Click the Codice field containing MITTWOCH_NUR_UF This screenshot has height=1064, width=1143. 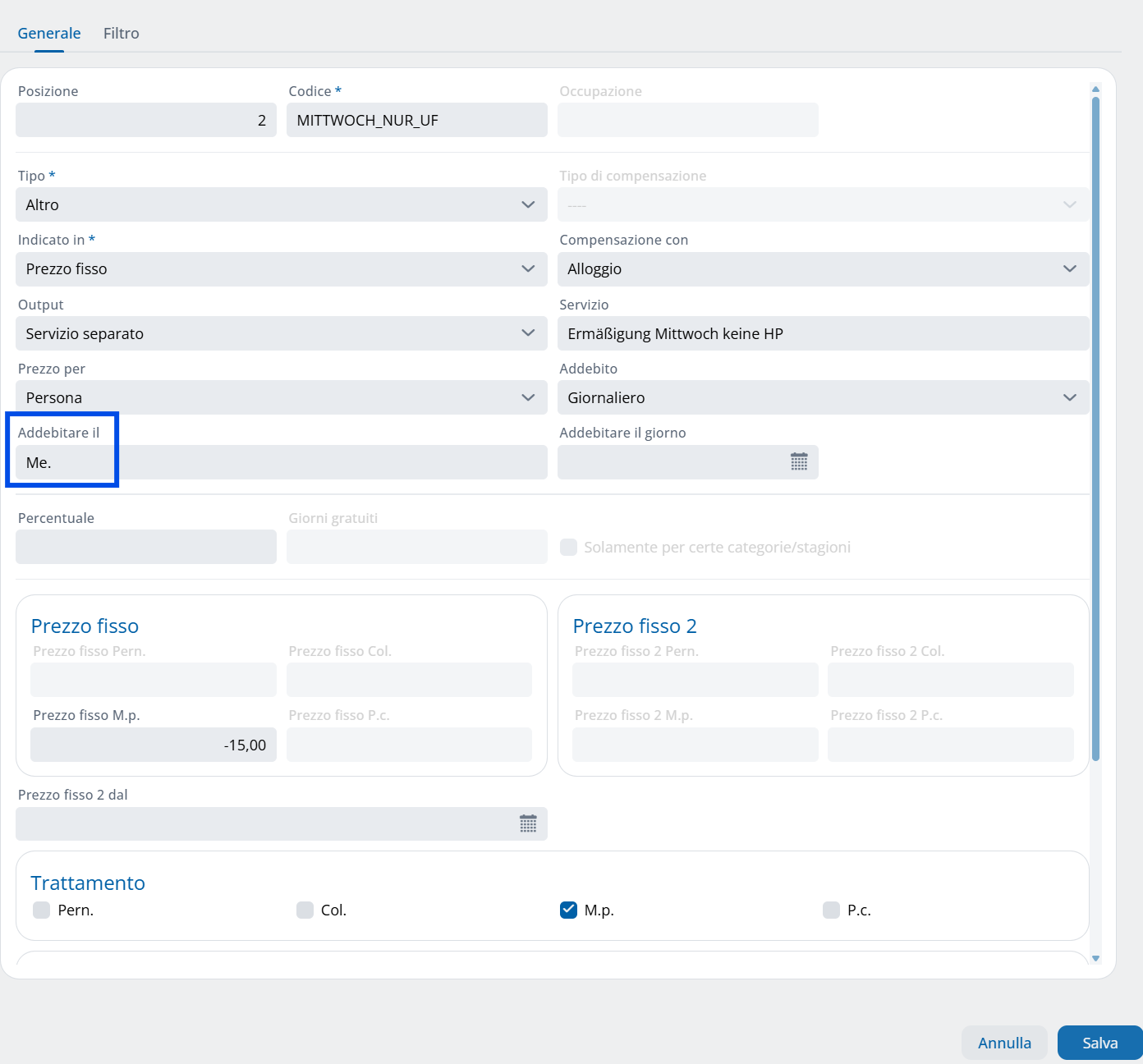416,121
